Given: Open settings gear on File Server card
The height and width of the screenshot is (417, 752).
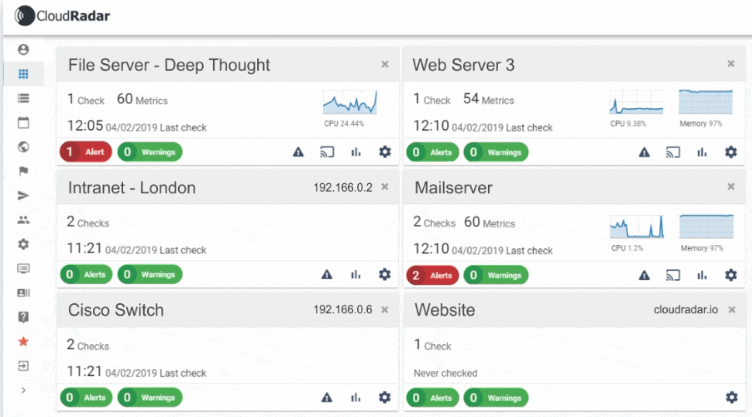Looking at the screenshot, I should [385, 152].
